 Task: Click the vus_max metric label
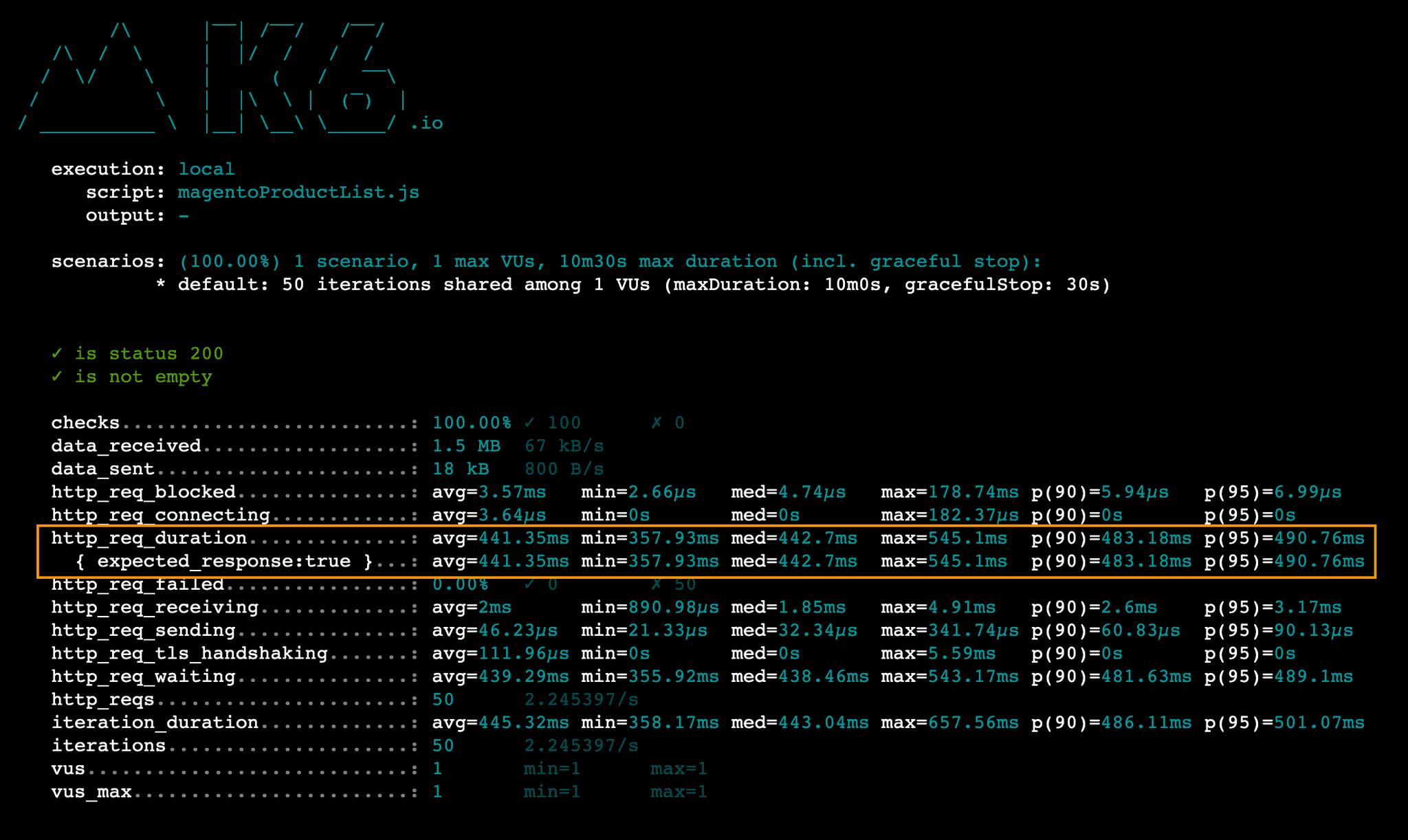(x=91, y=792)
